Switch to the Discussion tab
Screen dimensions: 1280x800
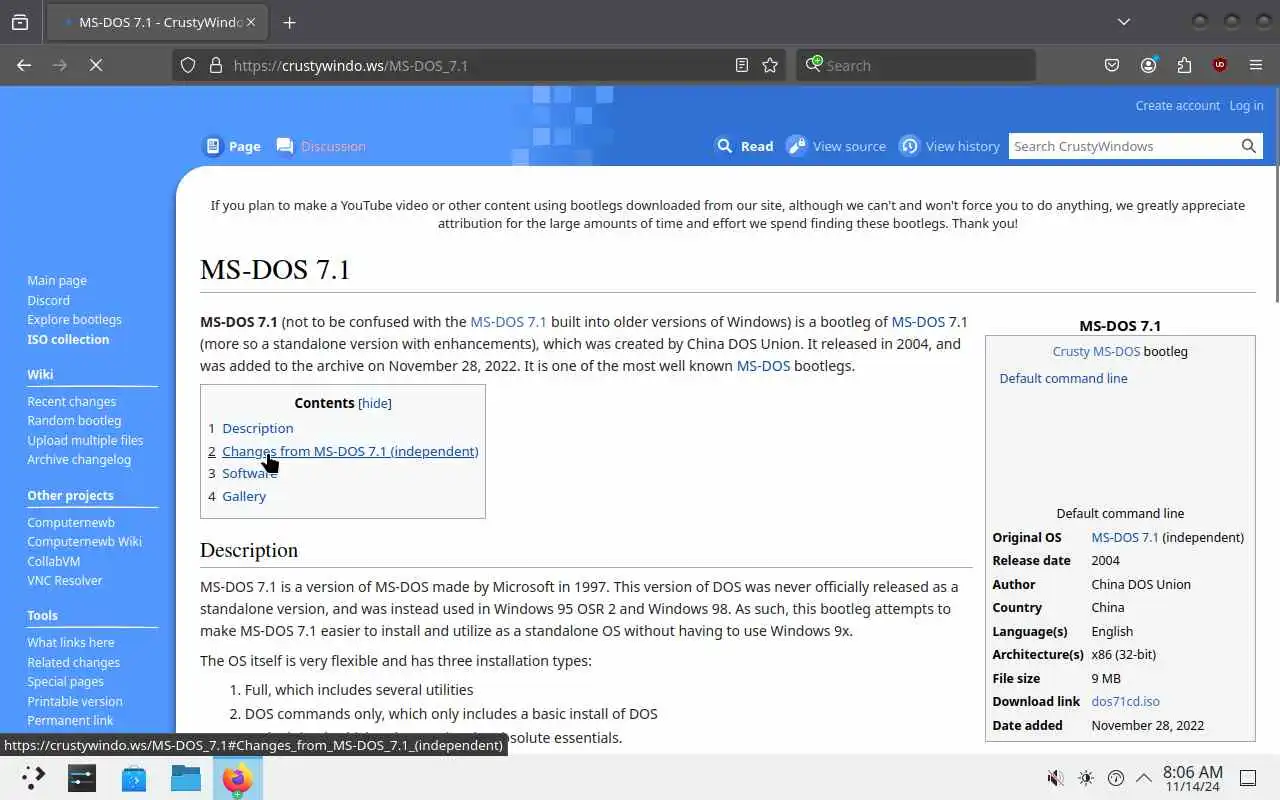321,146
